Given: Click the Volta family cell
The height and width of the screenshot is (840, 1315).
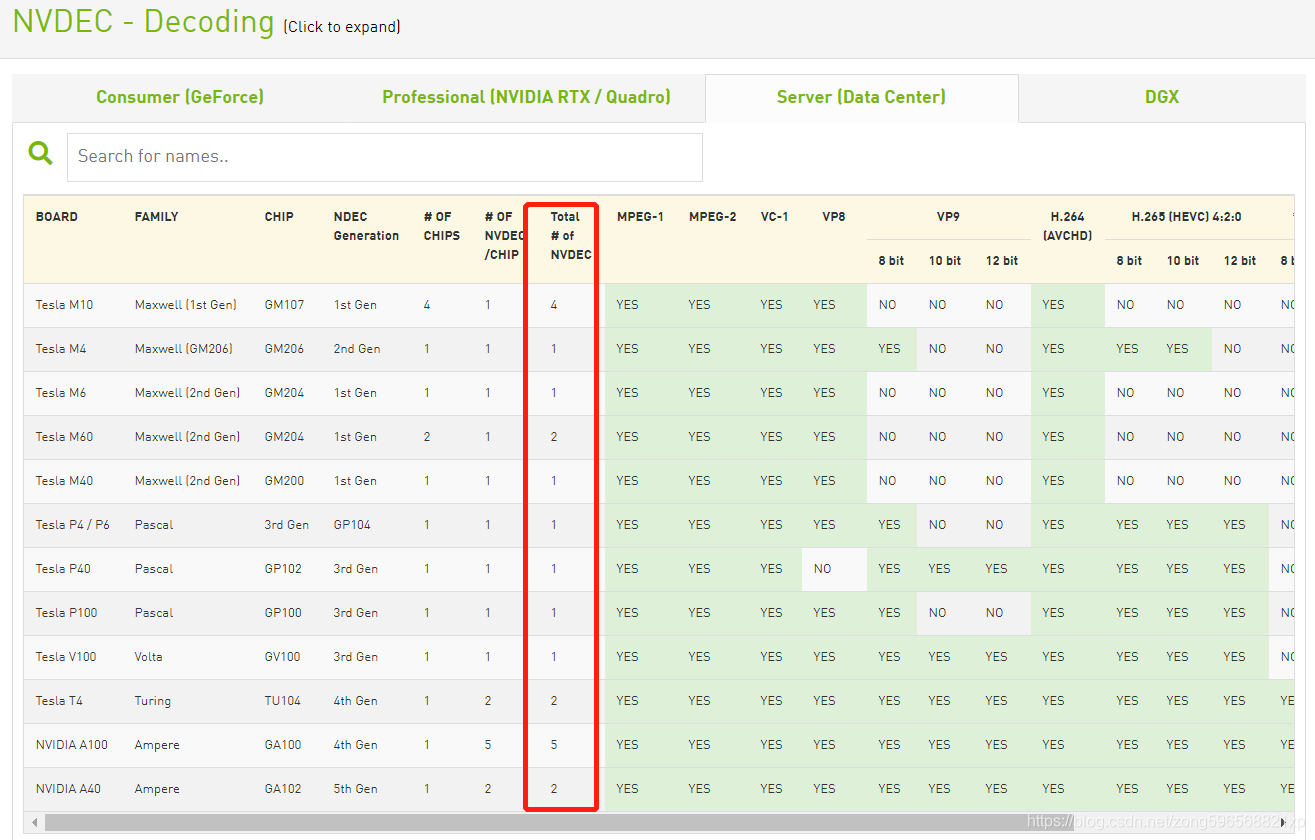Looking at the screenshot, I should 148,657.
